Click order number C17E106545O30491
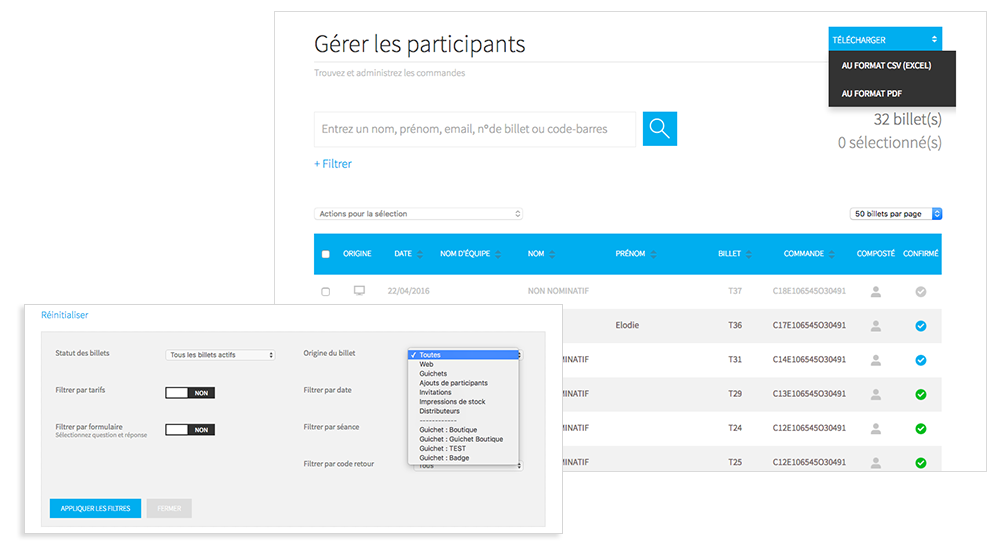Screen dimensions: 1000x550 pyautogui.click(x=809, y=325)
